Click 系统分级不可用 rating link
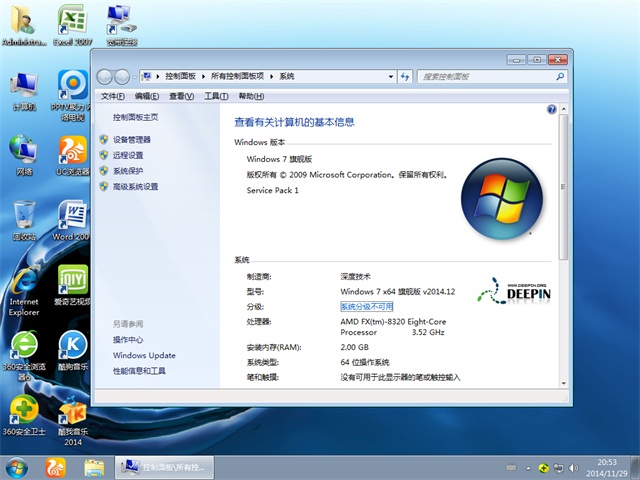Image resolution: width=640 pixels, height=480 pixels. point(367,307)
